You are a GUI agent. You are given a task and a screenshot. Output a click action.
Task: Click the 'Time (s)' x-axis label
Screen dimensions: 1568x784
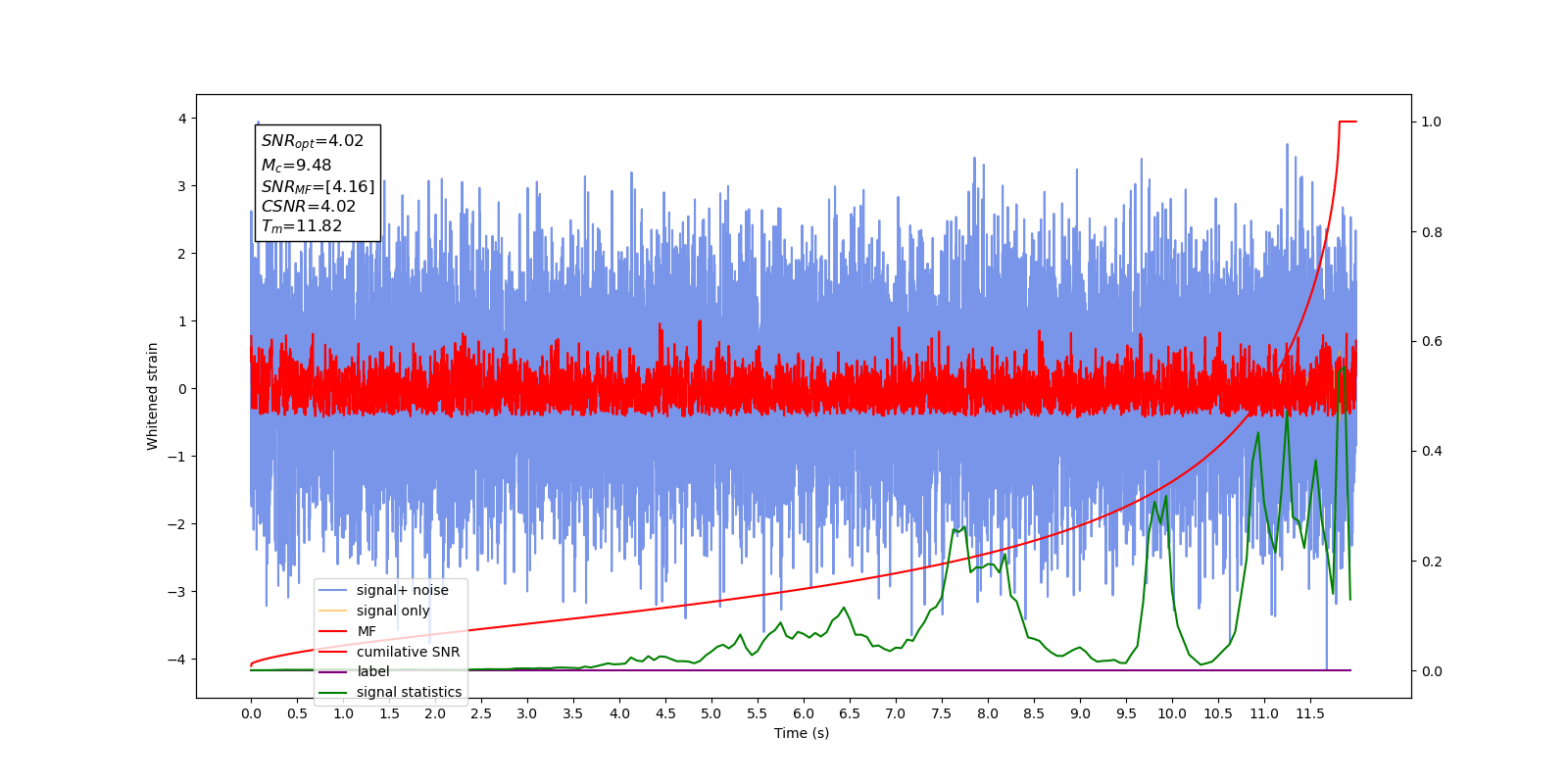(802, 733)
